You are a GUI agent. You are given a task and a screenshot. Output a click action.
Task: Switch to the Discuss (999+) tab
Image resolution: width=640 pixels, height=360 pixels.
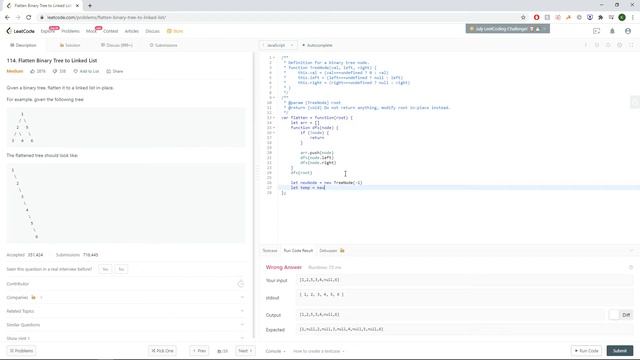pyautogui.click(x=117, y=45)
